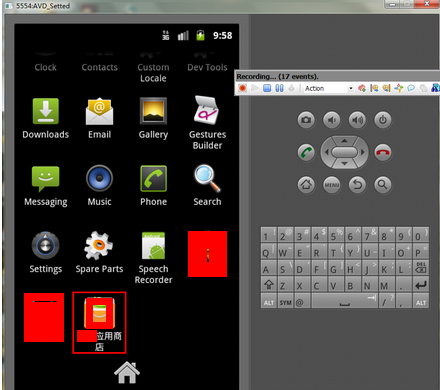Viewport: 440px width, 390px height.
Task: Stop the recording with the blue square
Action: click(267, 88)
